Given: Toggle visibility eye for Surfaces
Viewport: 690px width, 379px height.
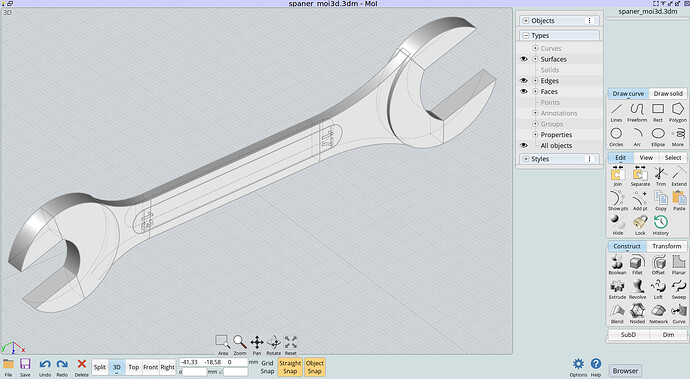Looking at the screenshot, I should coord(524,59).
